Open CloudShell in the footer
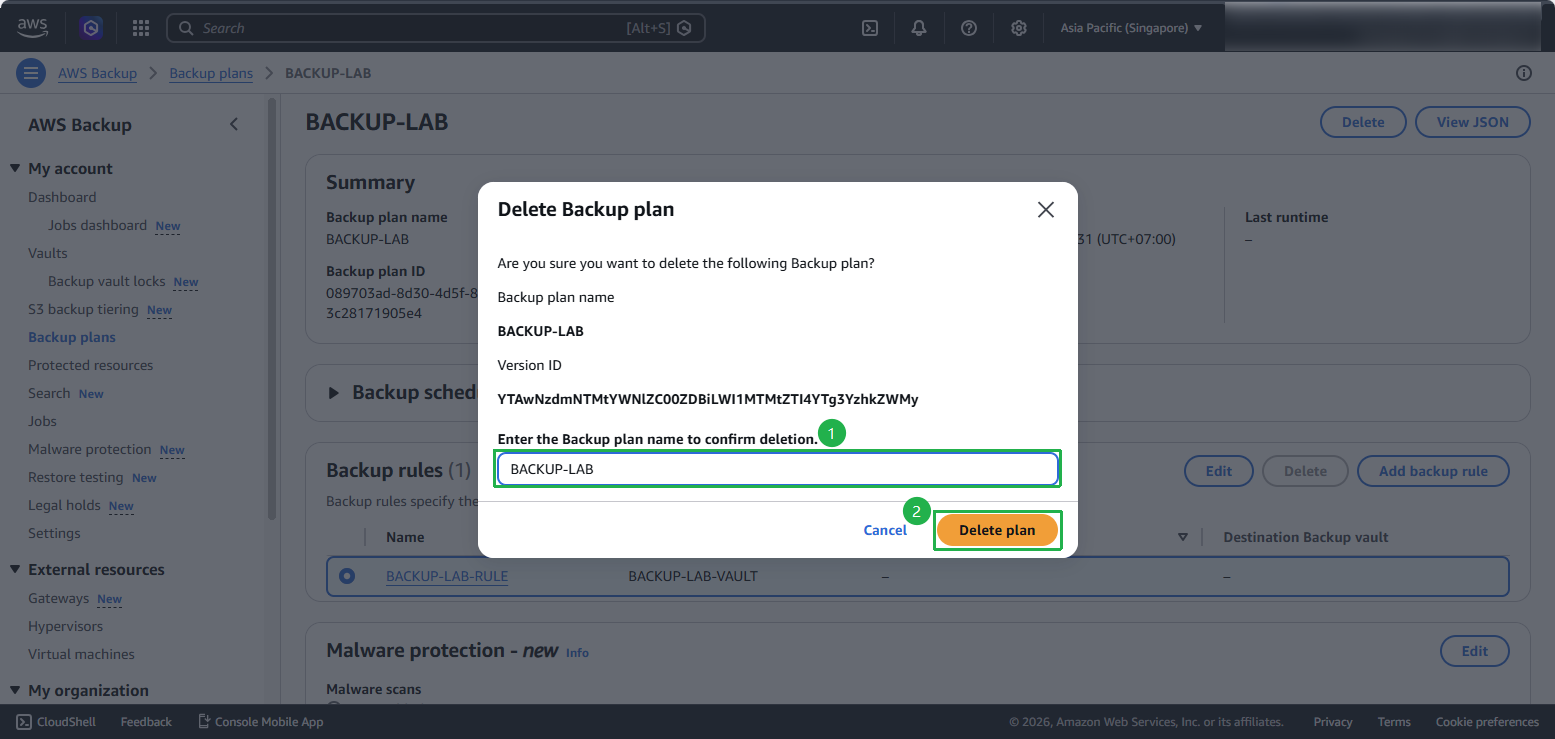 pyautogui.click(x=55, y=722)
